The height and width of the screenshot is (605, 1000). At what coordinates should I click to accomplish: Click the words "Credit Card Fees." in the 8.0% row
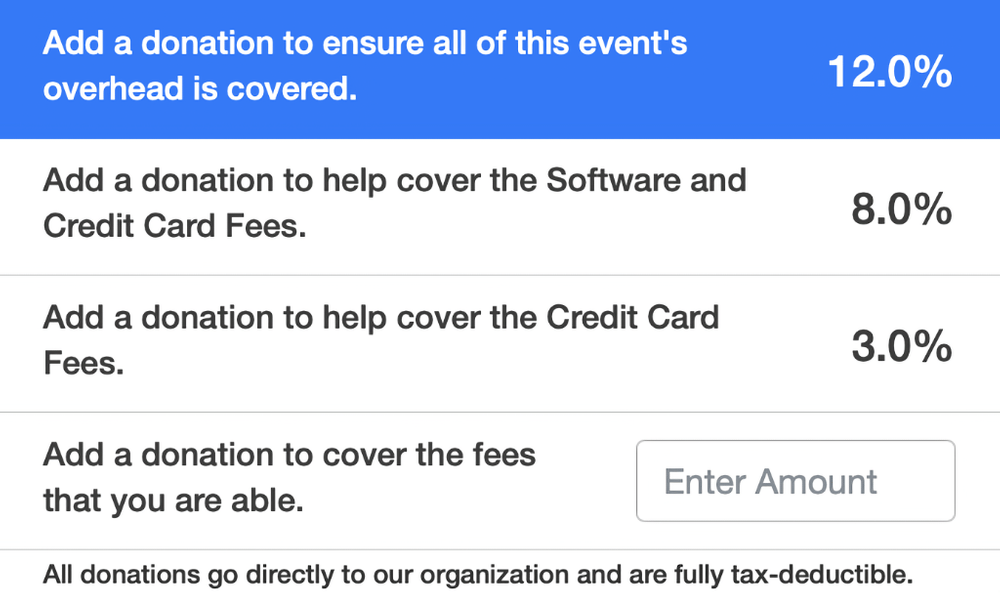(174, 226)
